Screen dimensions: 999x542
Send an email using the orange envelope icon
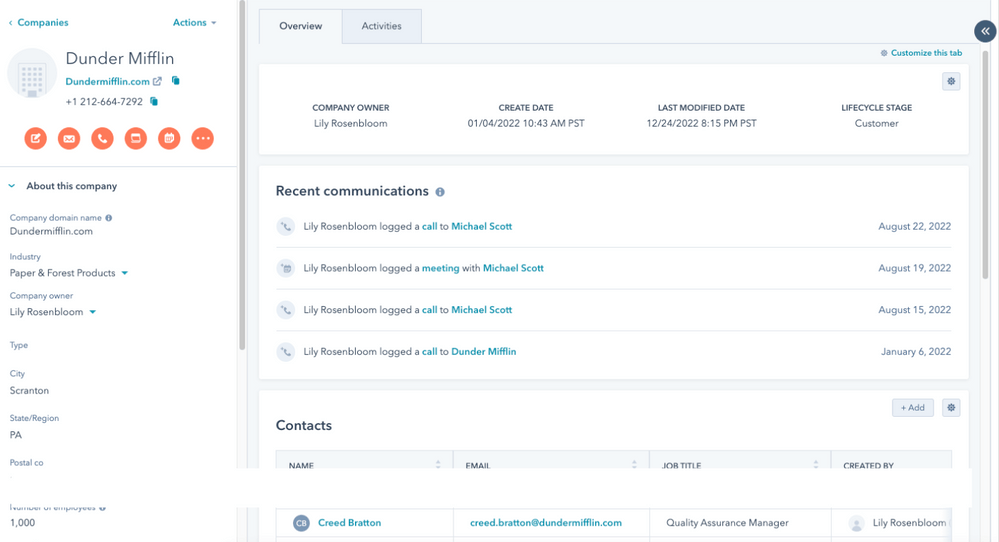click(69, 138)
